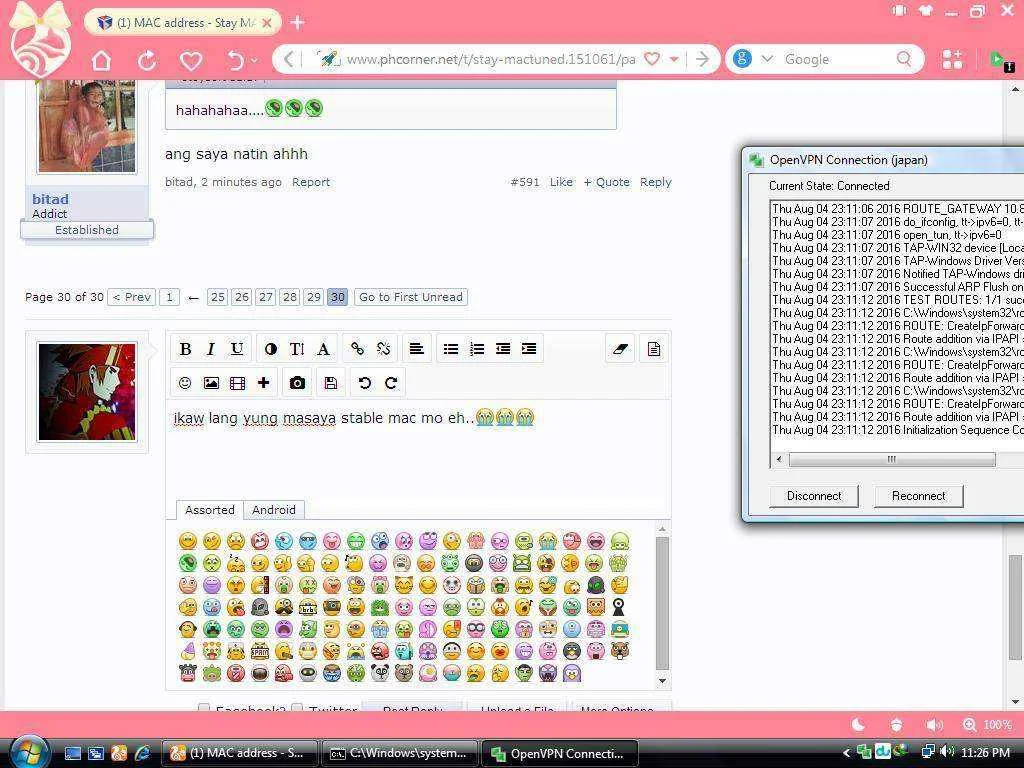Click the OpenVPN log horizontal scrollbar
The height and width of the screenshot is (768, 1024).
(x=892, y=460)
